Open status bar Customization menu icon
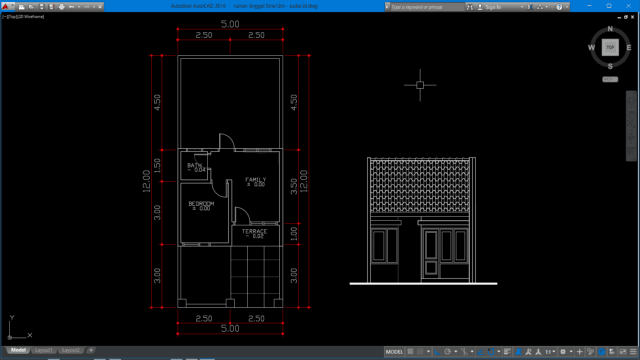This screenshot has height=360, width=640. click(633, 352)
